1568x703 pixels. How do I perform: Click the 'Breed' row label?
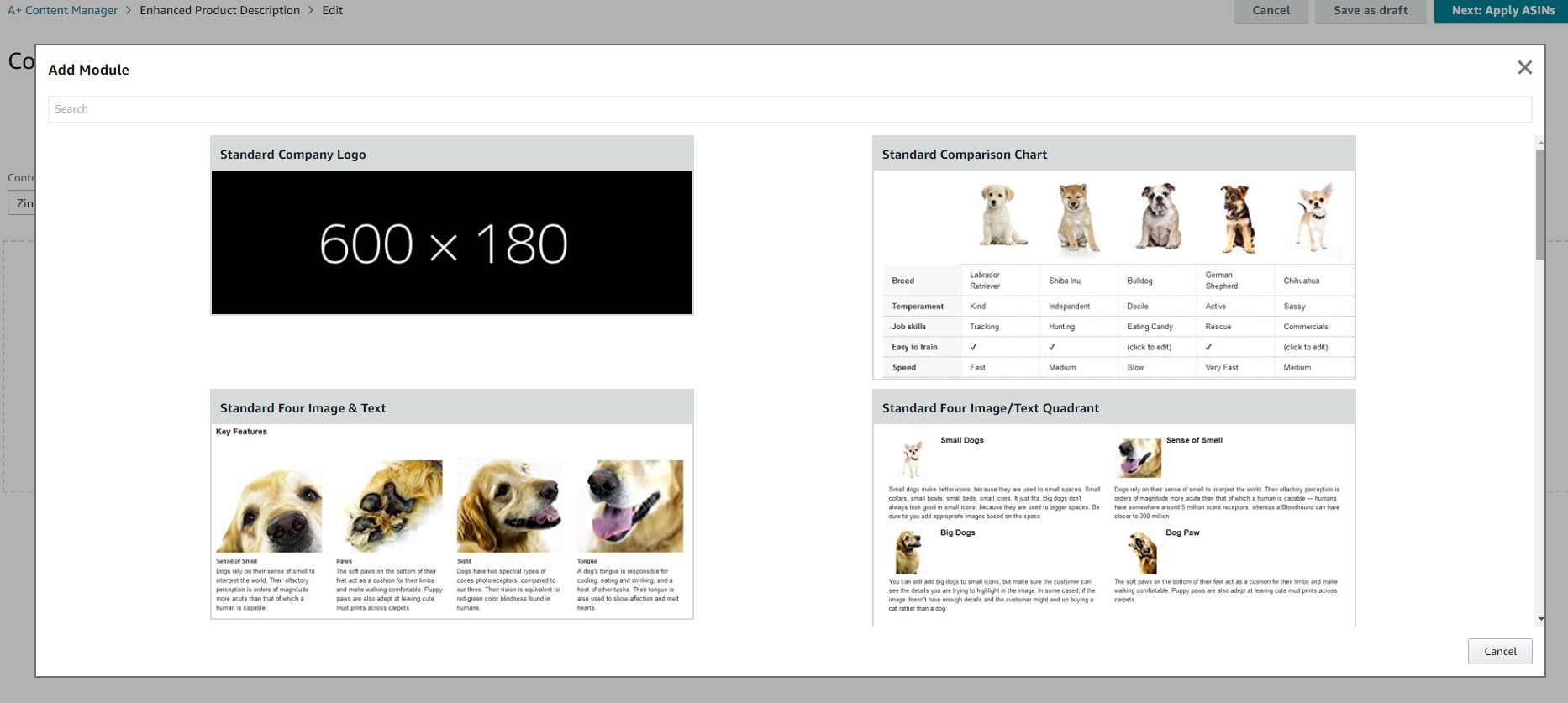tap(902, 281)
